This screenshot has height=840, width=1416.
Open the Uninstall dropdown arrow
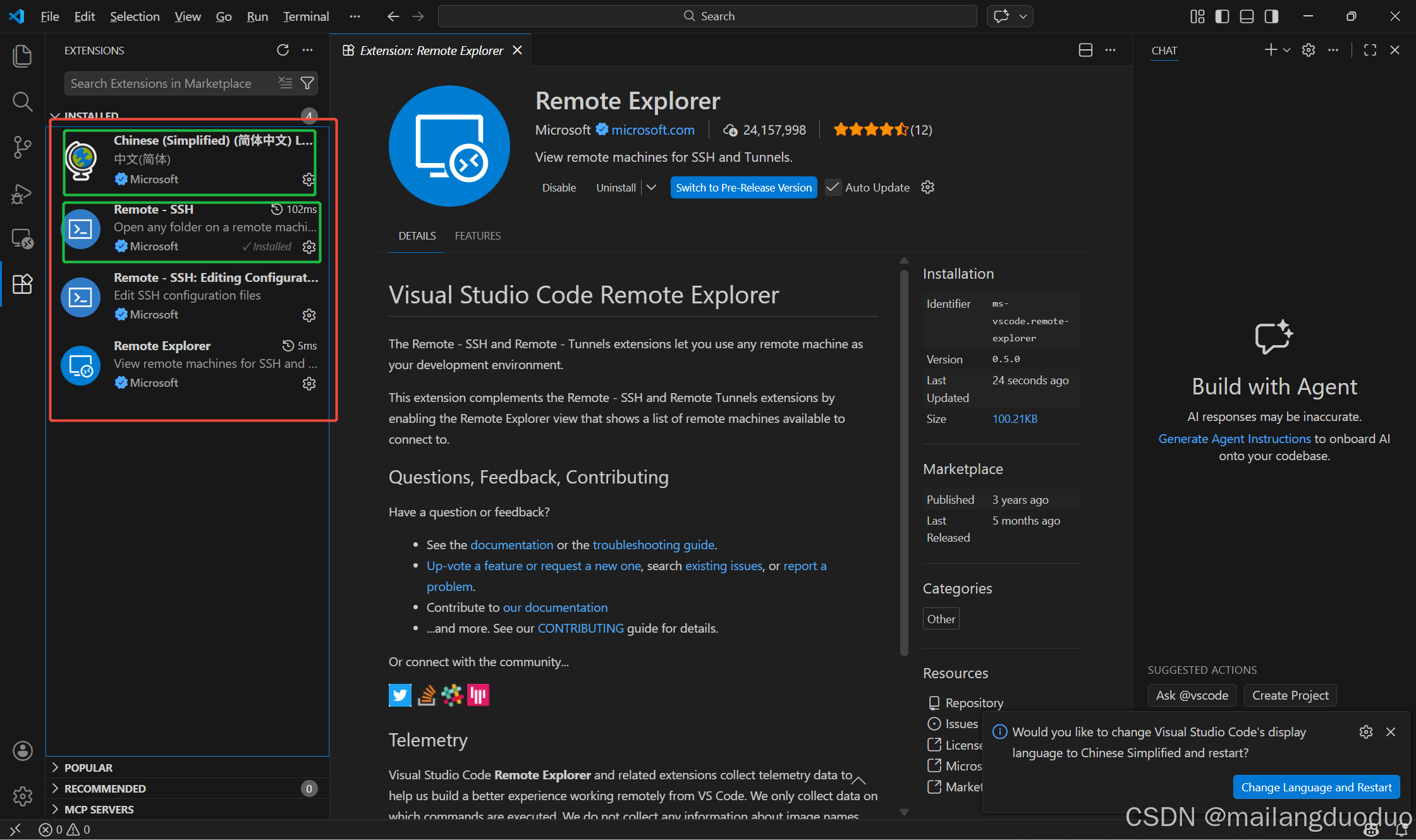pyautogui.click(x=651, y=187)
